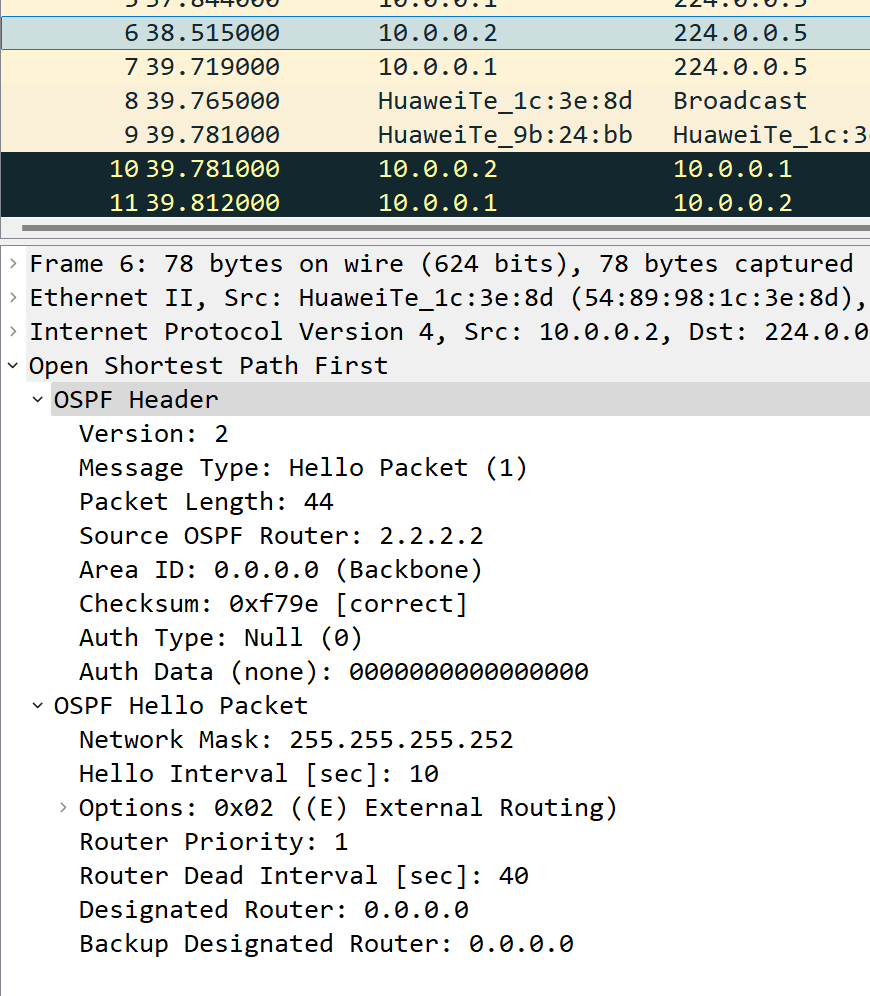Select packet 7 from 10.0.0.1
870x996 pixels.
(x=435, y=67)
